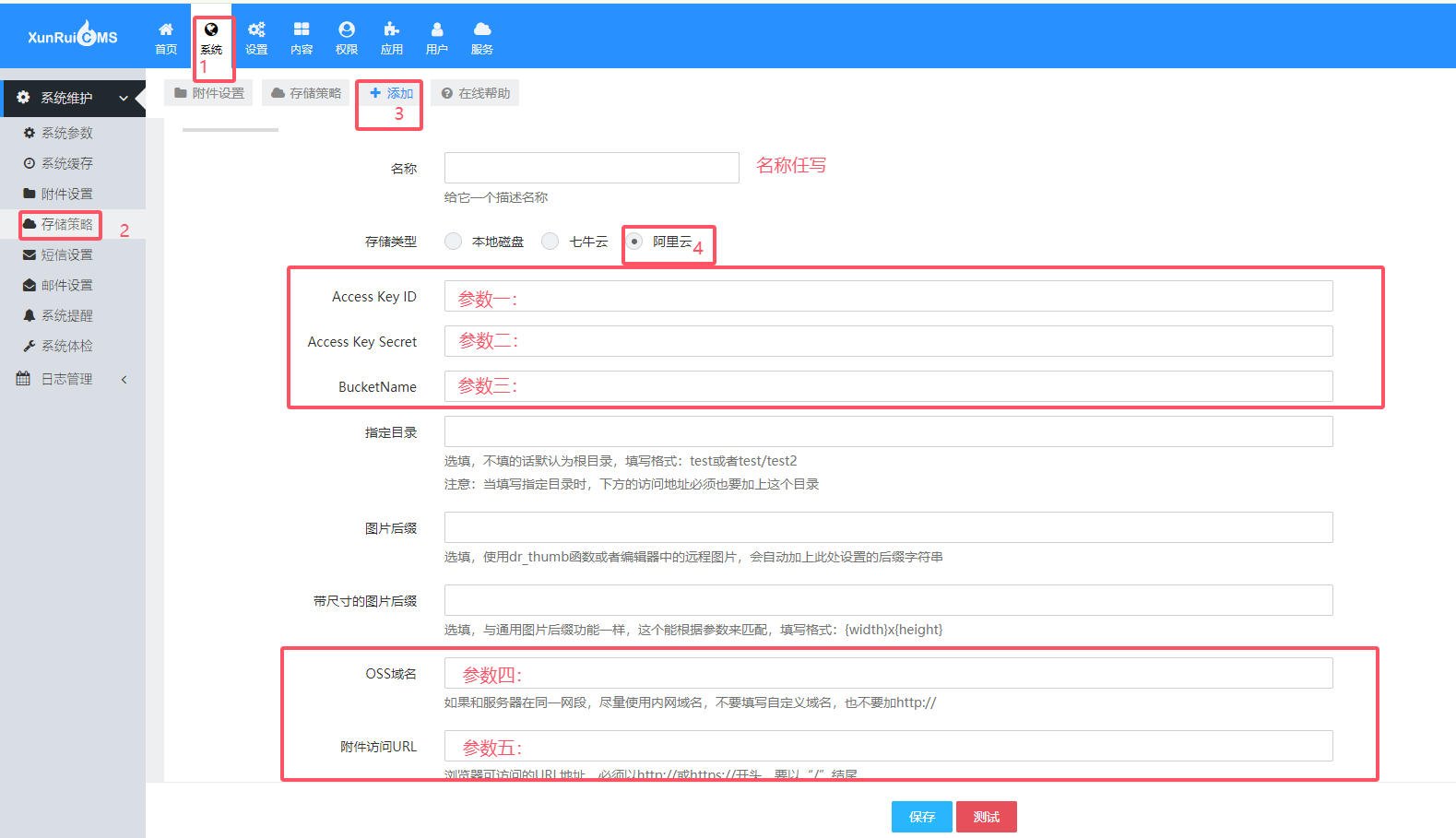Open 系统体检 in the sidebar

coord(67,346)
